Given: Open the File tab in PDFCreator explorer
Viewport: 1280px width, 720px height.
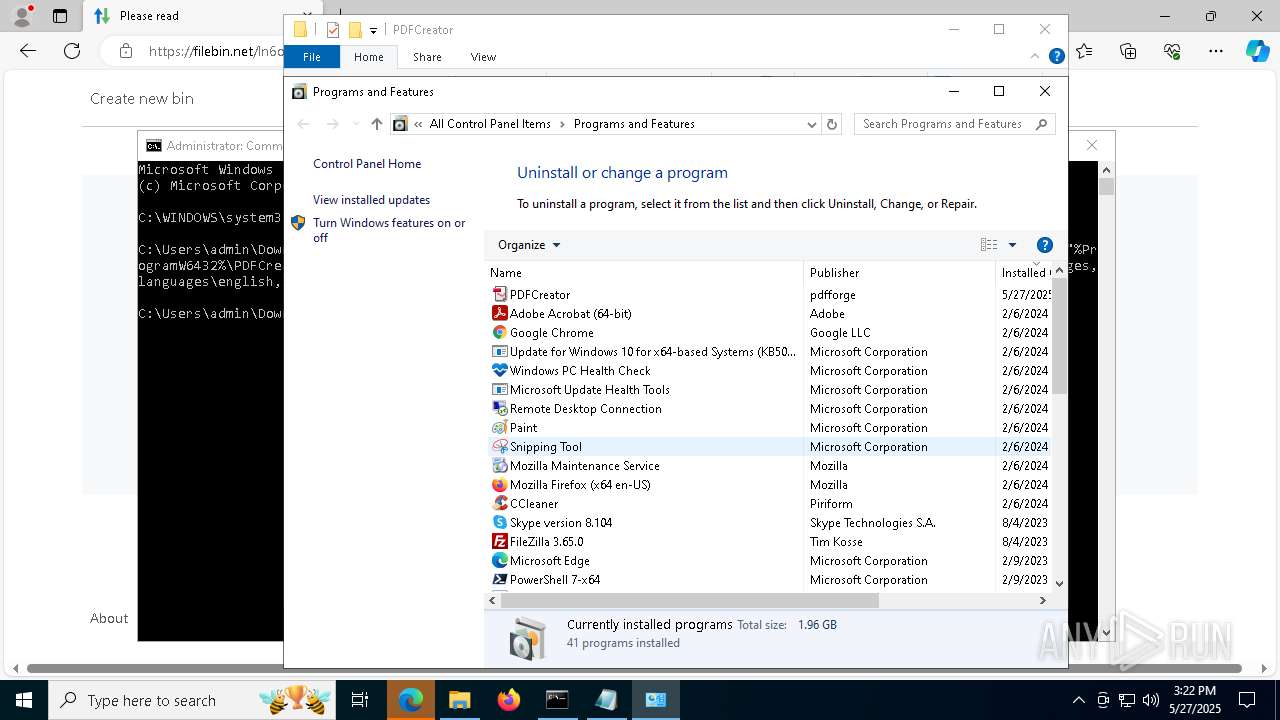Looking at the screenshot, I should click(x=312, y=57).
